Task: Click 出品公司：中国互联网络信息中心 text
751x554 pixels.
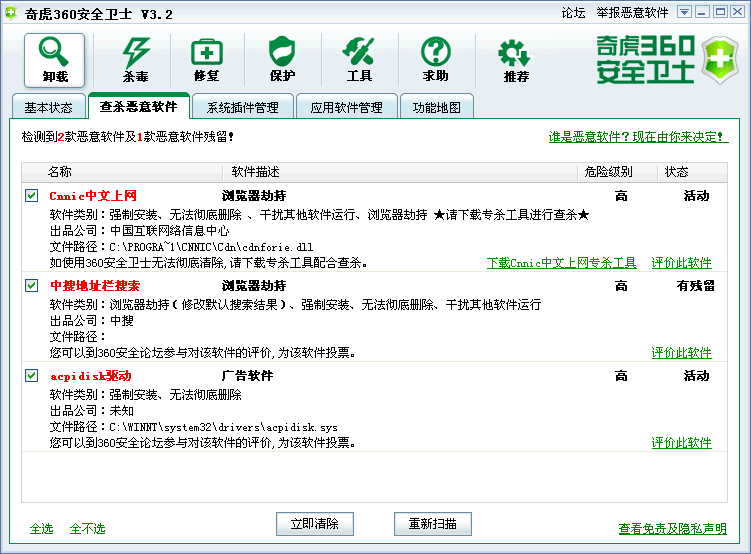Action: pos(139,231)
